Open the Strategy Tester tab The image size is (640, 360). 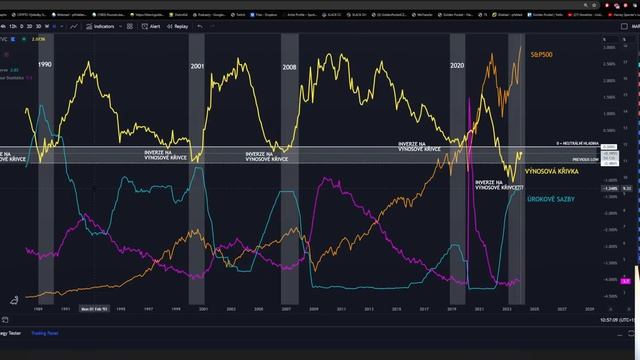[10, 333]
